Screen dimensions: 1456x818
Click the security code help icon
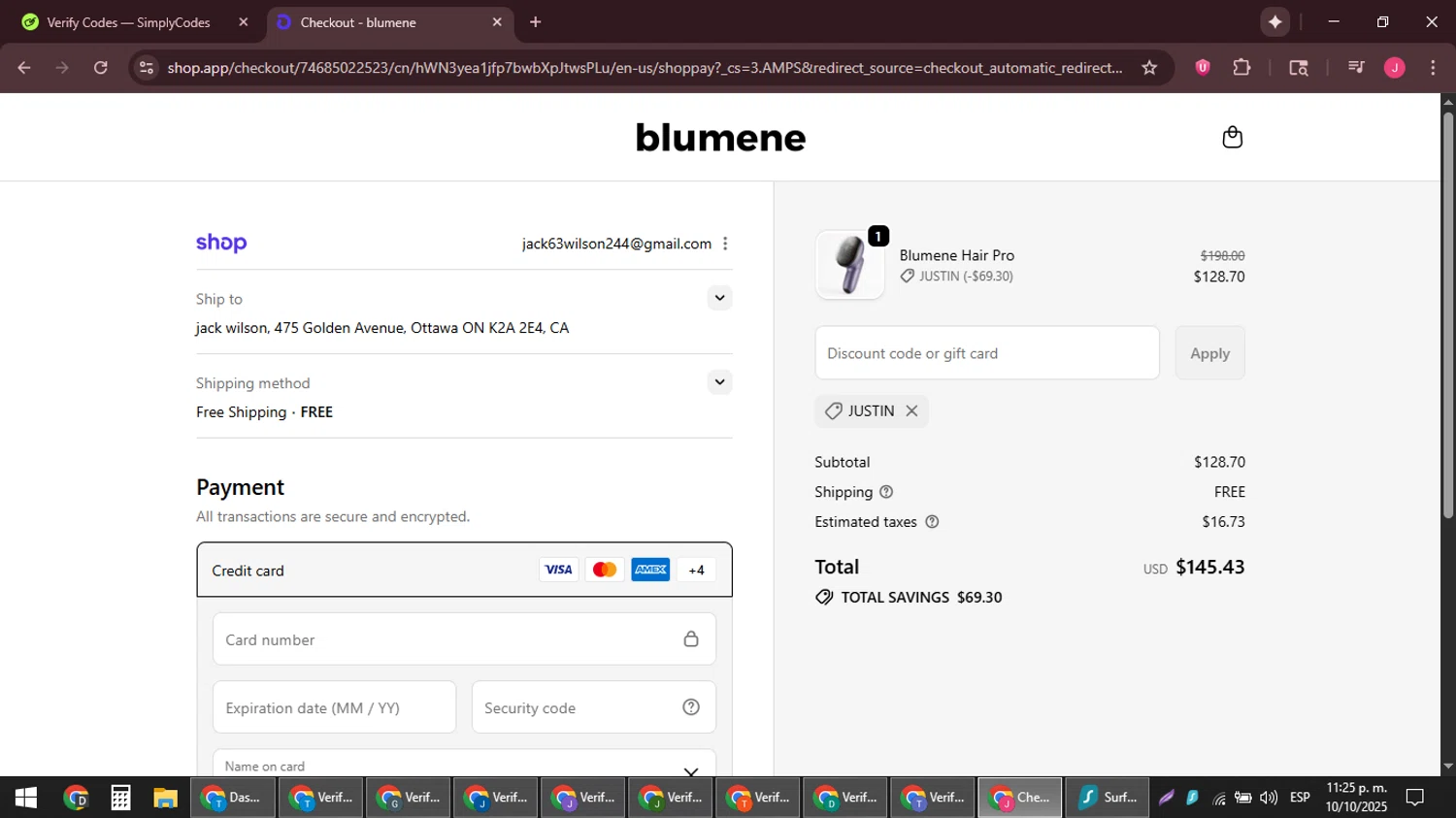point(691,707)
